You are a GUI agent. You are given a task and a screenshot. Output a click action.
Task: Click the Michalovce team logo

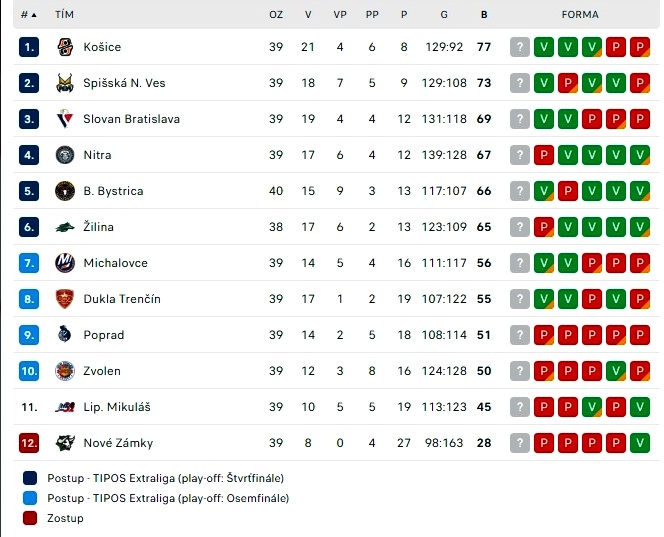(65, 263)
